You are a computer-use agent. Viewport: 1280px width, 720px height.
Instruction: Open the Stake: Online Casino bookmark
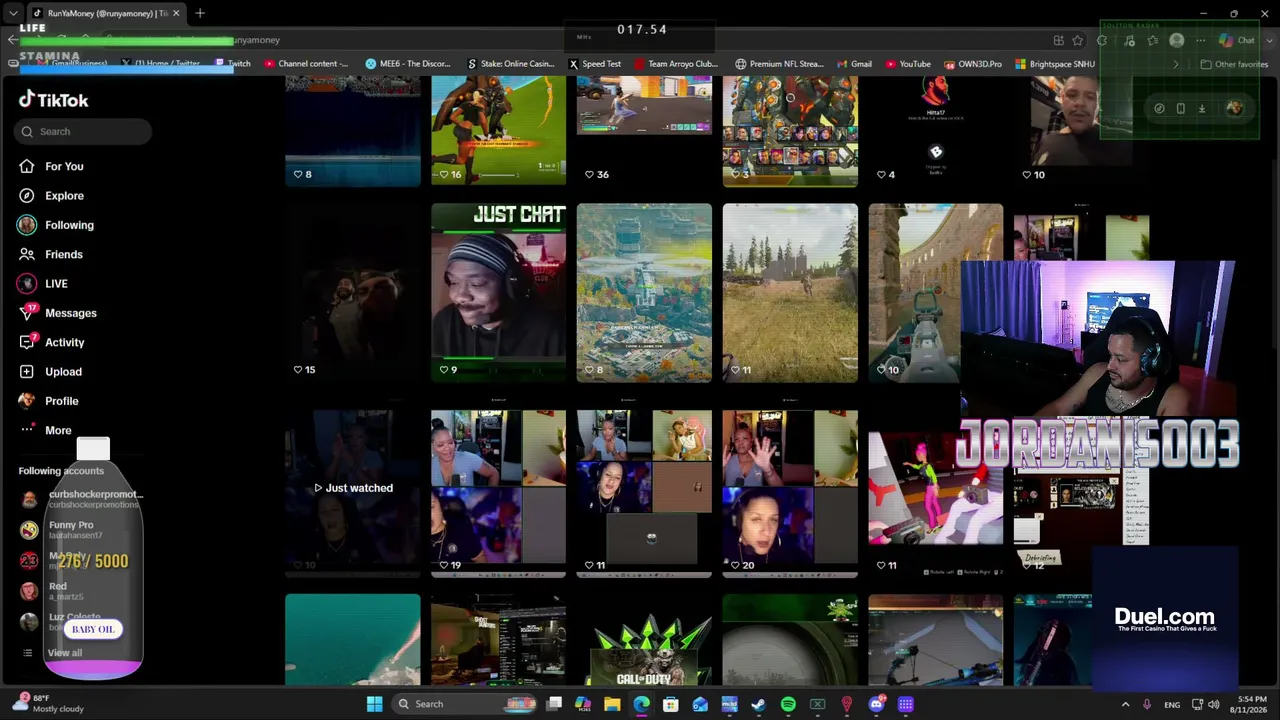511,64
